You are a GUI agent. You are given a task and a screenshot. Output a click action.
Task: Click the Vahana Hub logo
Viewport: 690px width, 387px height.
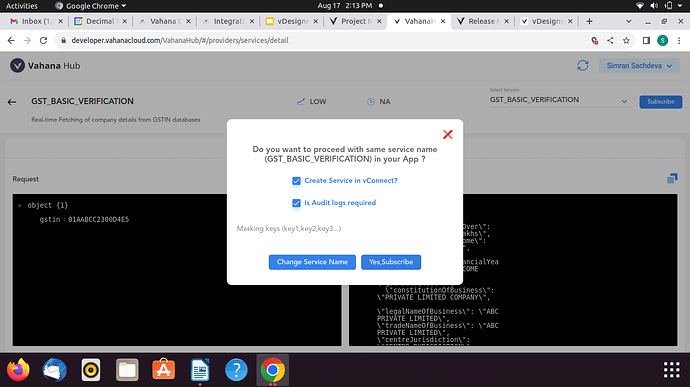pyautogui.click(x=45, y=66)
